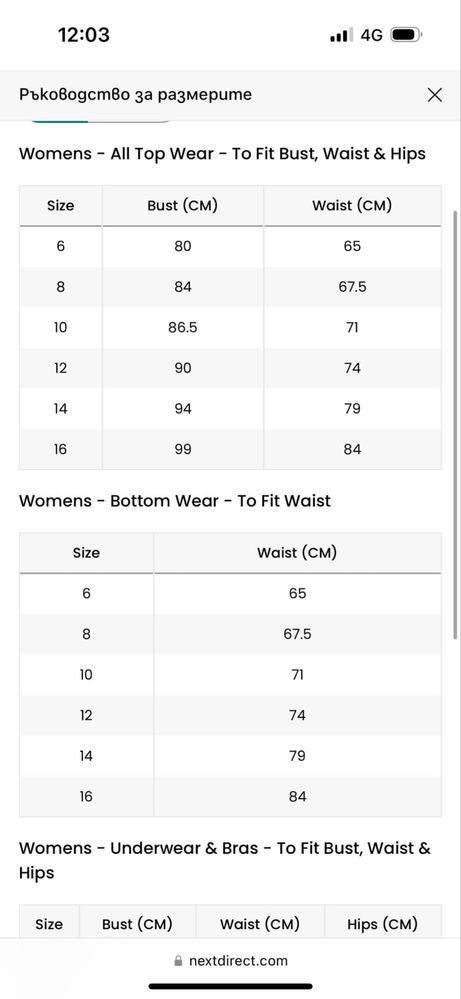This screenshot has height=999, width=461.
Task: Close the size guide panel
Action: click(434, 95)
